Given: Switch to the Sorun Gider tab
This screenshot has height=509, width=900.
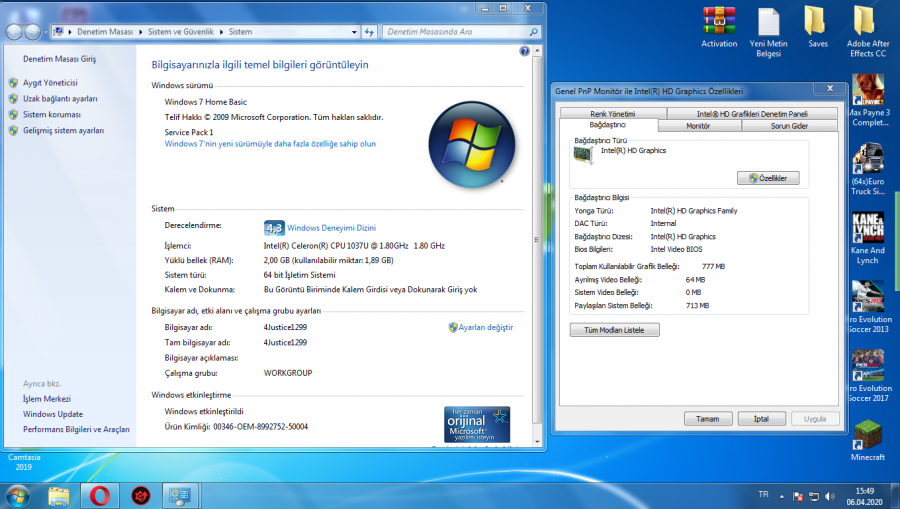Looking at the screenshot, I should coord(789,126).
